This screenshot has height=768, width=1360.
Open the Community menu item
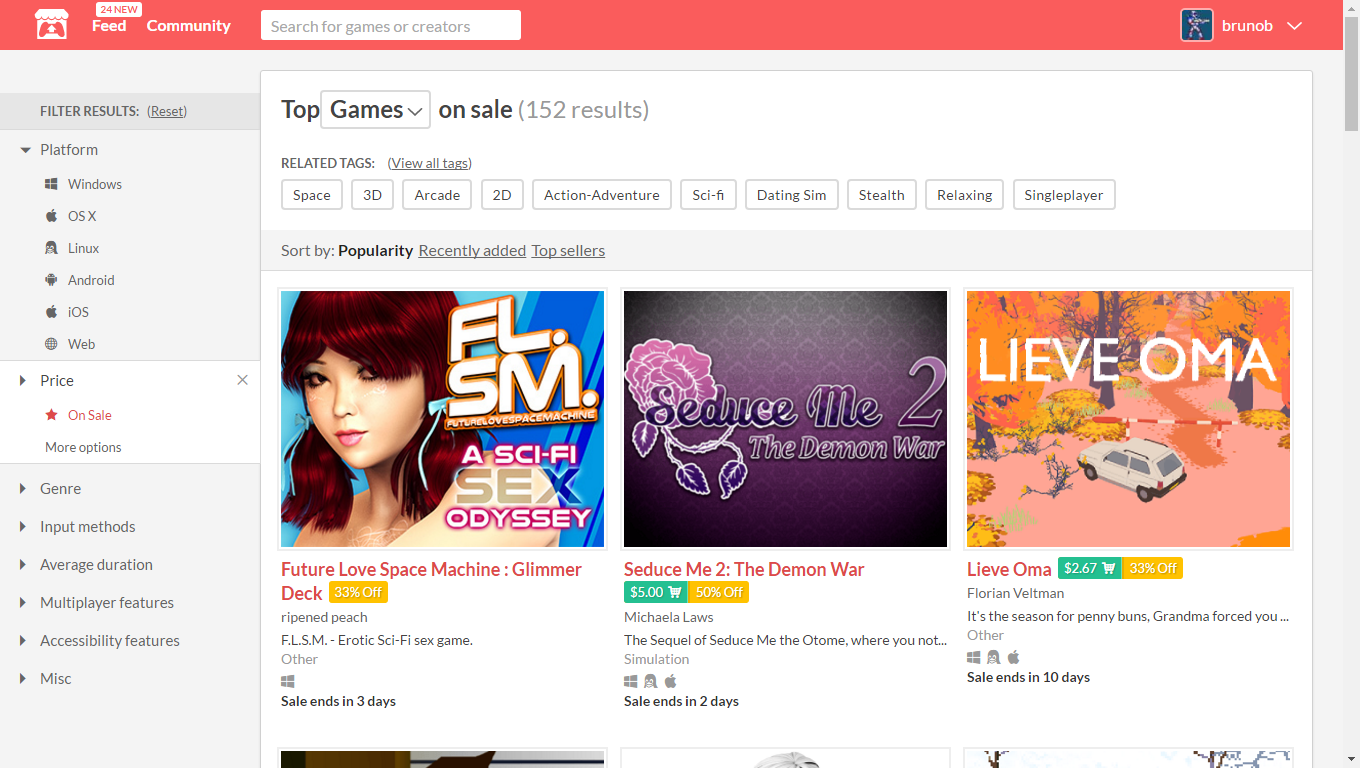click(x=188, y=26)
